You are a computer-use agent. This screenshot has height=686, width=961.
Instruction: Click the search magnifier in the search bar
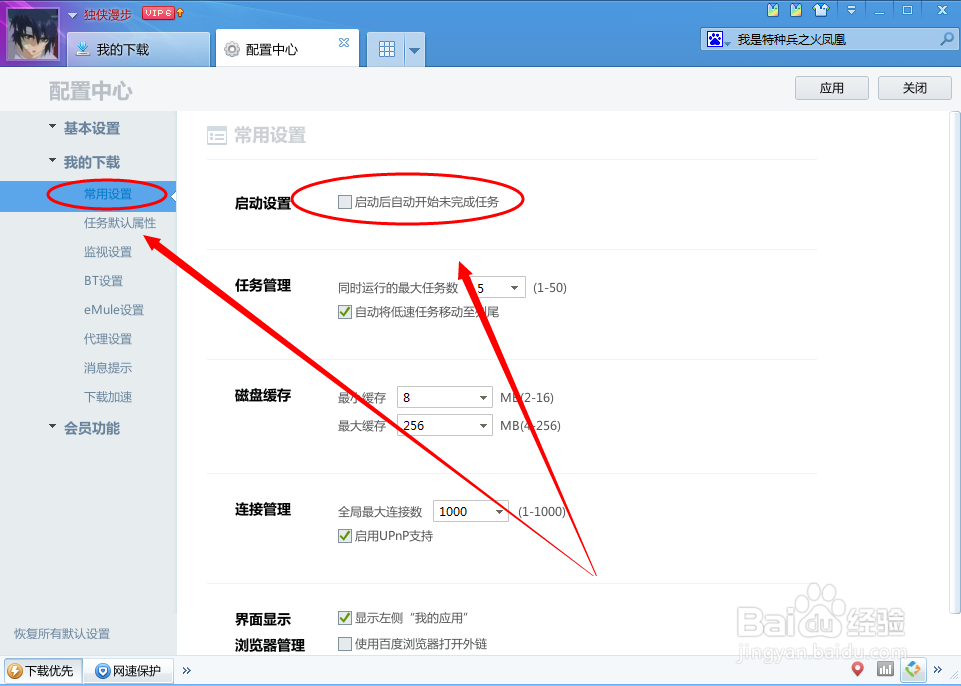point(945,38)
